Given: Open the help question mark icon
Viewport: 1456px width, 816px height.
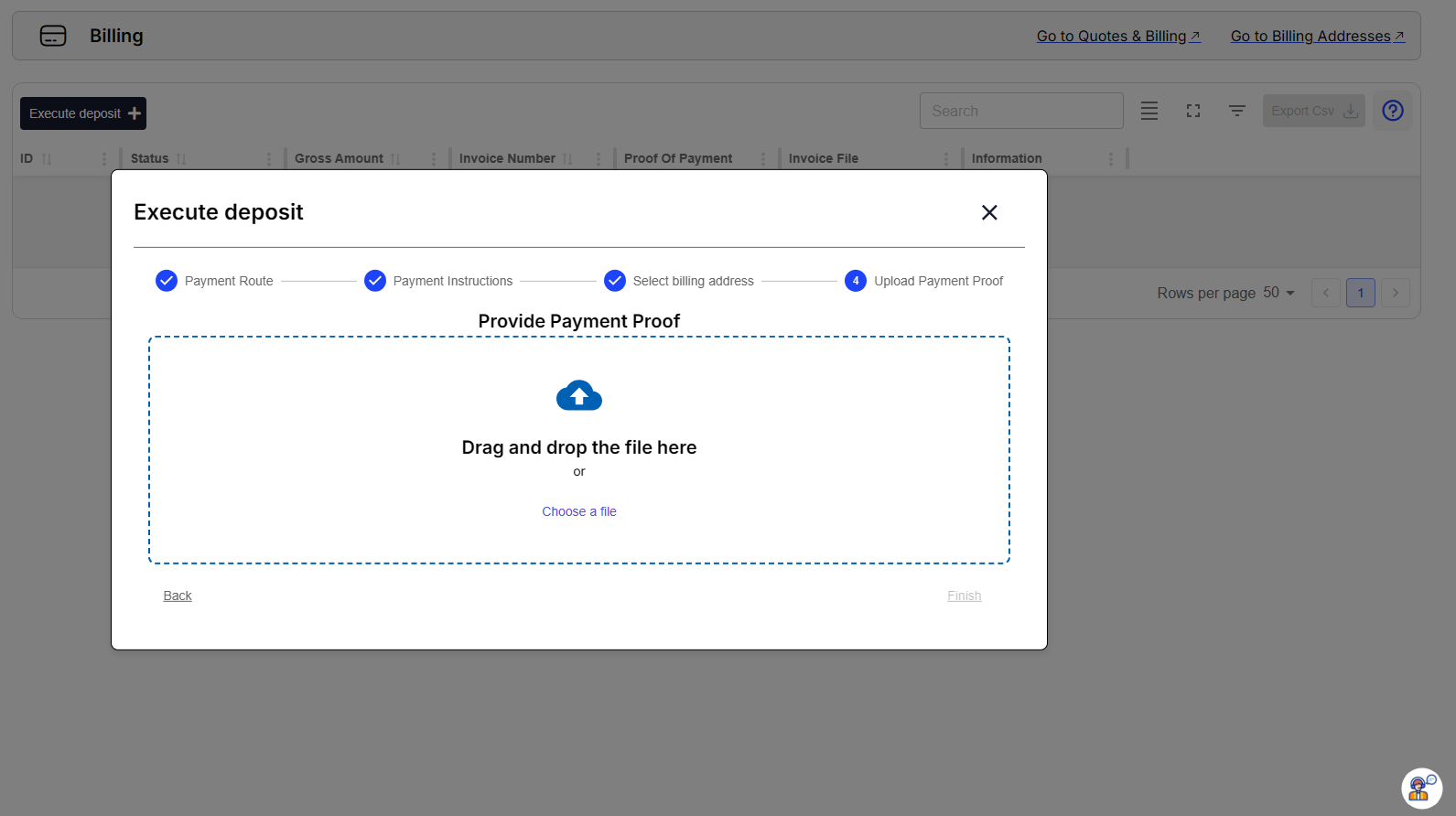Looking at the screenshot, I should (x=1392, y=111).
